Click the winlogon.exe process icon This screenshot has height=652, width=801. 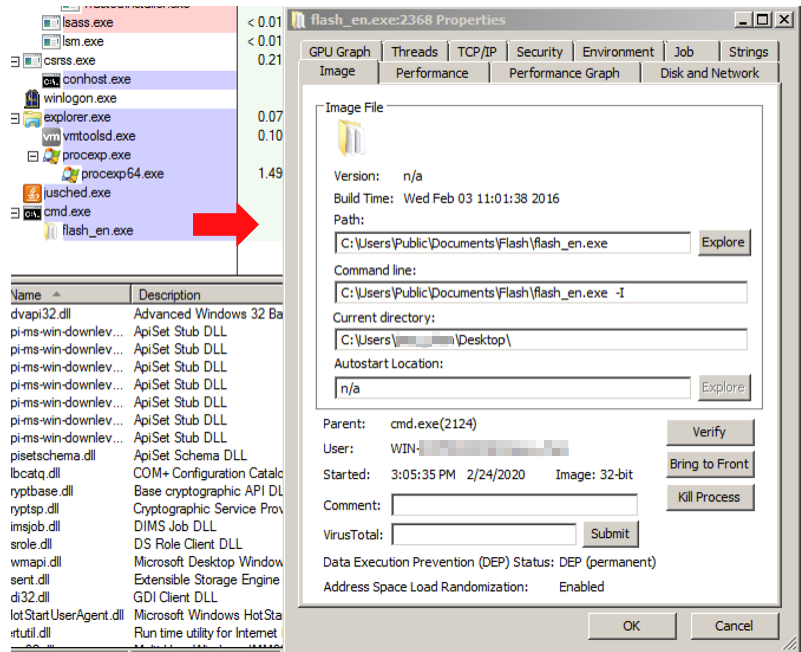[x=34, y=98]
